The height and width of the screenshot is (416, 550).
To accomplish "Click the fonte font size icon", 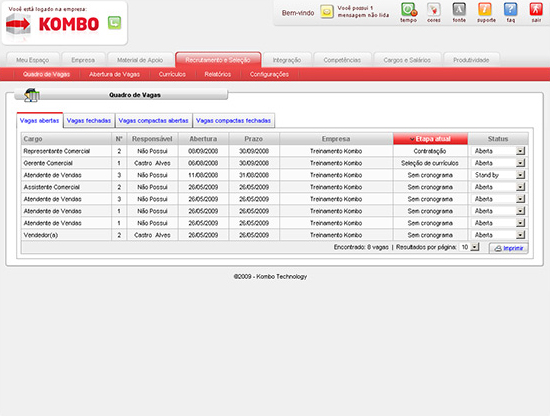I will pos(459,9).
